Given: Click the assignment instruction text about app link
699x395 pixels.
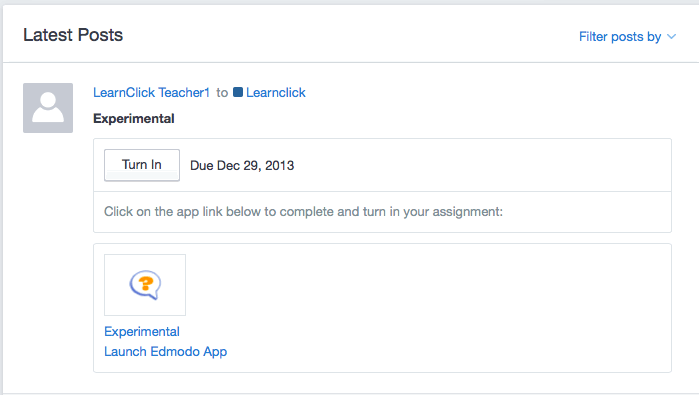Looking at the screenshot, I should [303, 211].
